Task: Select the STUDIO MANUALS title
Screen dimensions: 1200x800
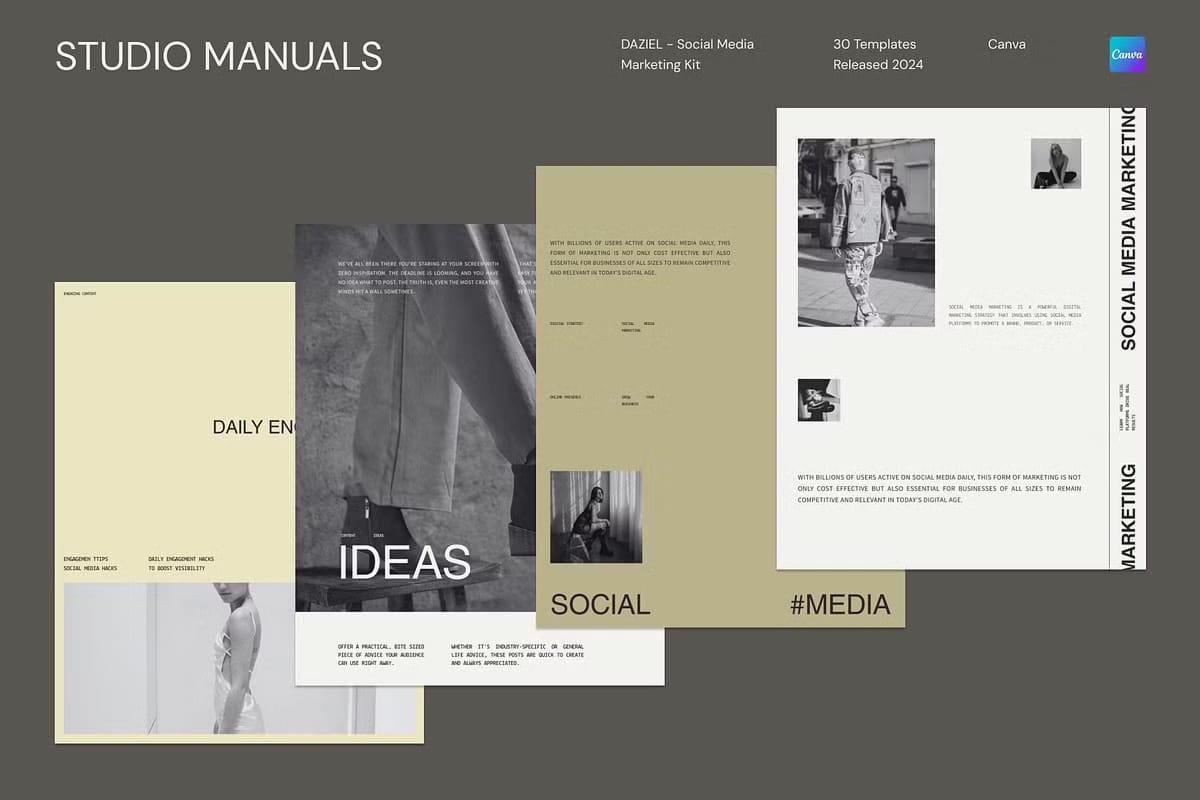Action: [219, 56]
